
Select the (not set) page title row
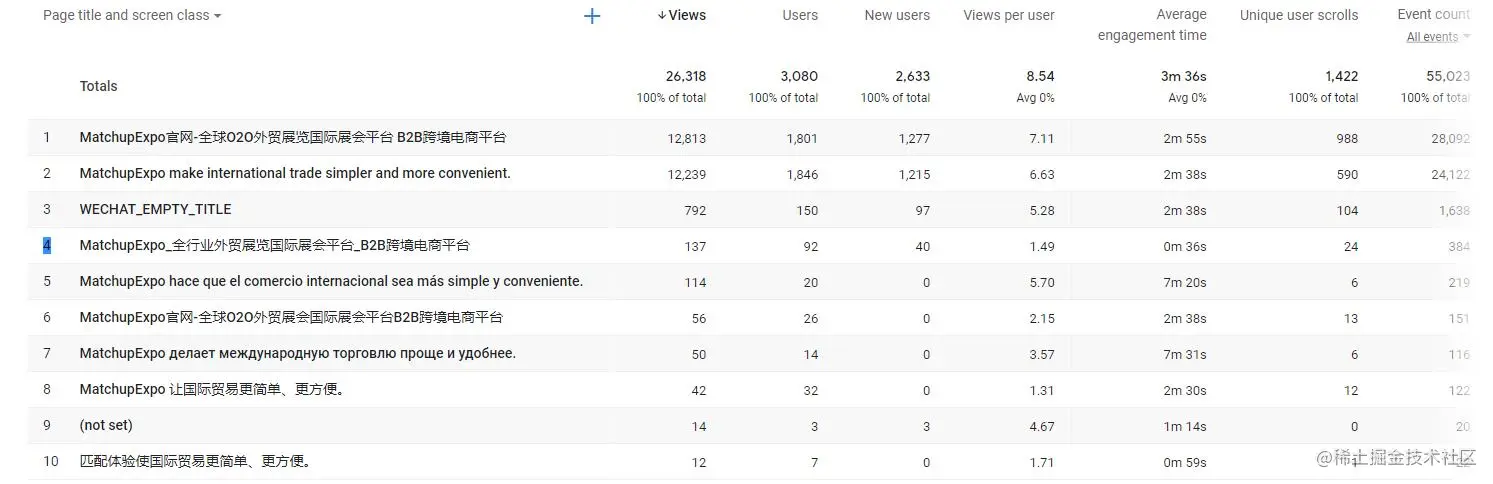click(x=106, y=426)
